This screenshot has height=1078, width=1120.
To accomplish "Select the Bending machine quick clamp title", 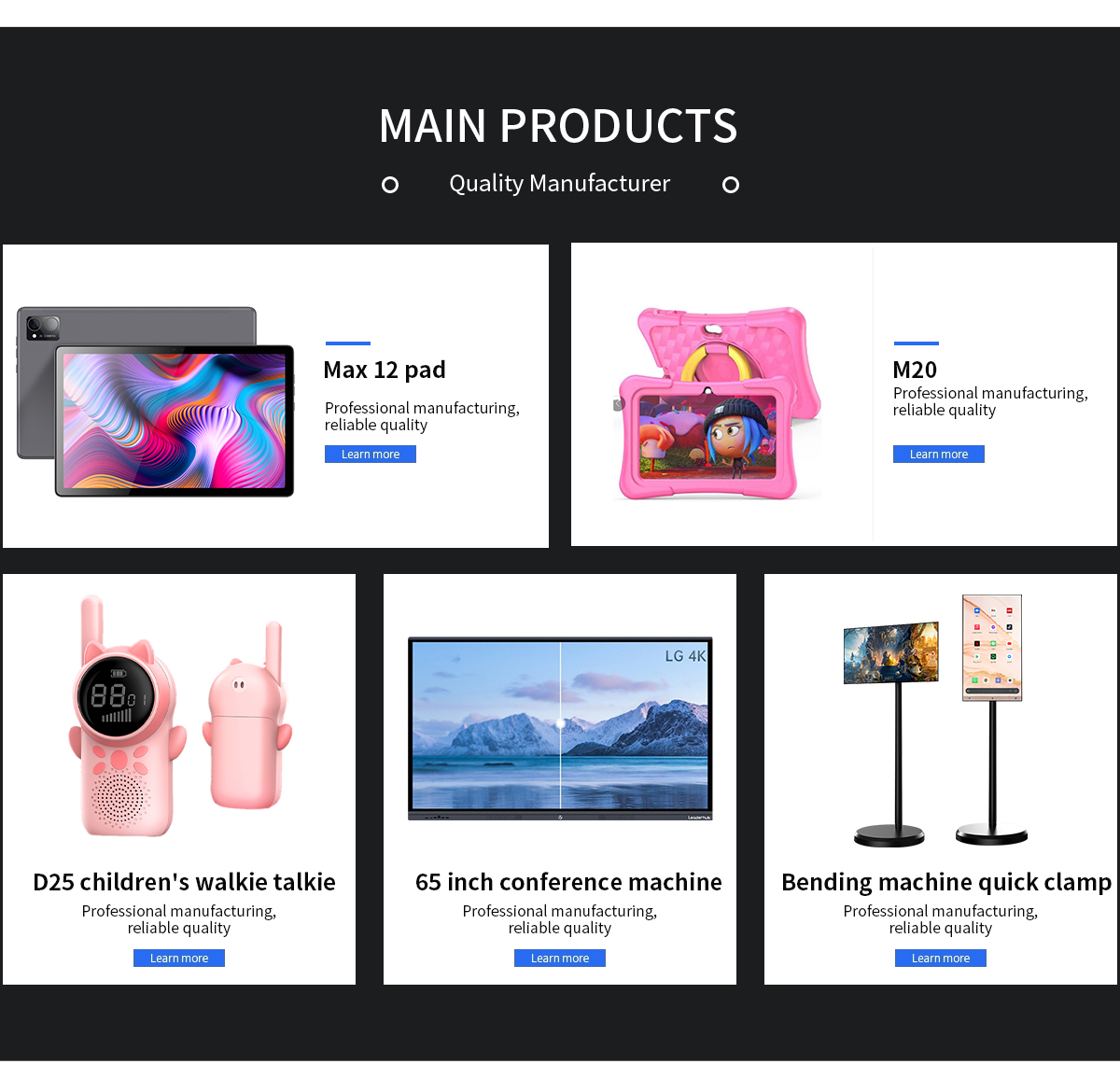I will pyautogui.click(x=946, y=883).
